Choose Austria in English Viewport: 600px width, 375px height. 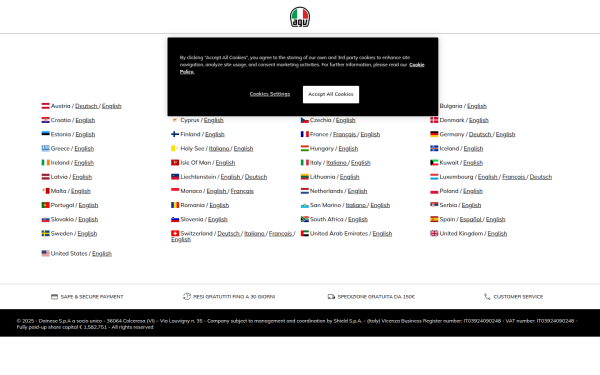point(112,106)
